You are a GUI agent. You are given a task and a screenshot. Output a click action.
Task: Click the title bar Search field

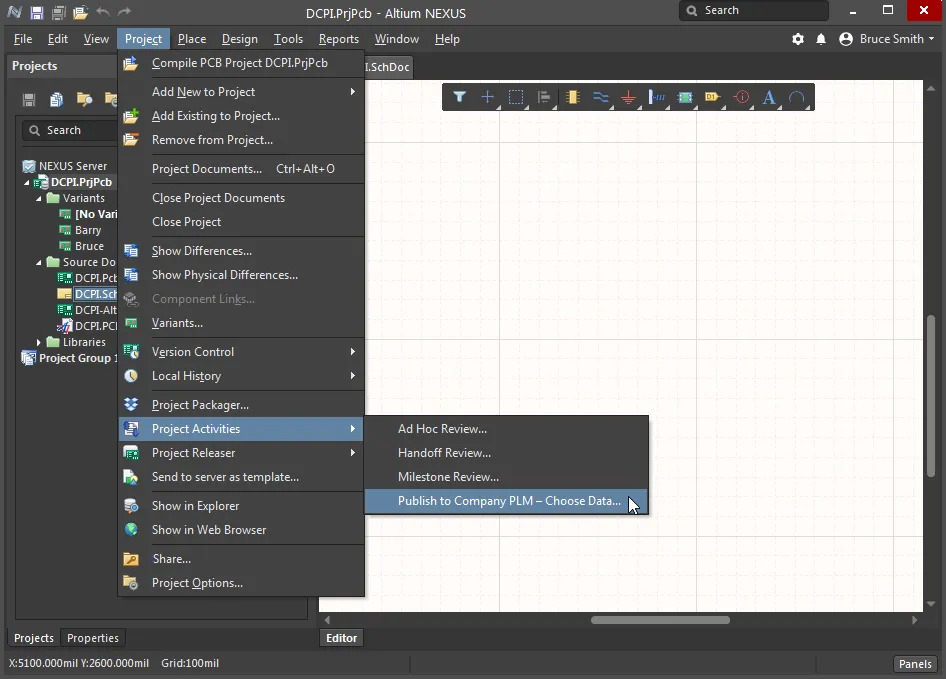point(754,10)
